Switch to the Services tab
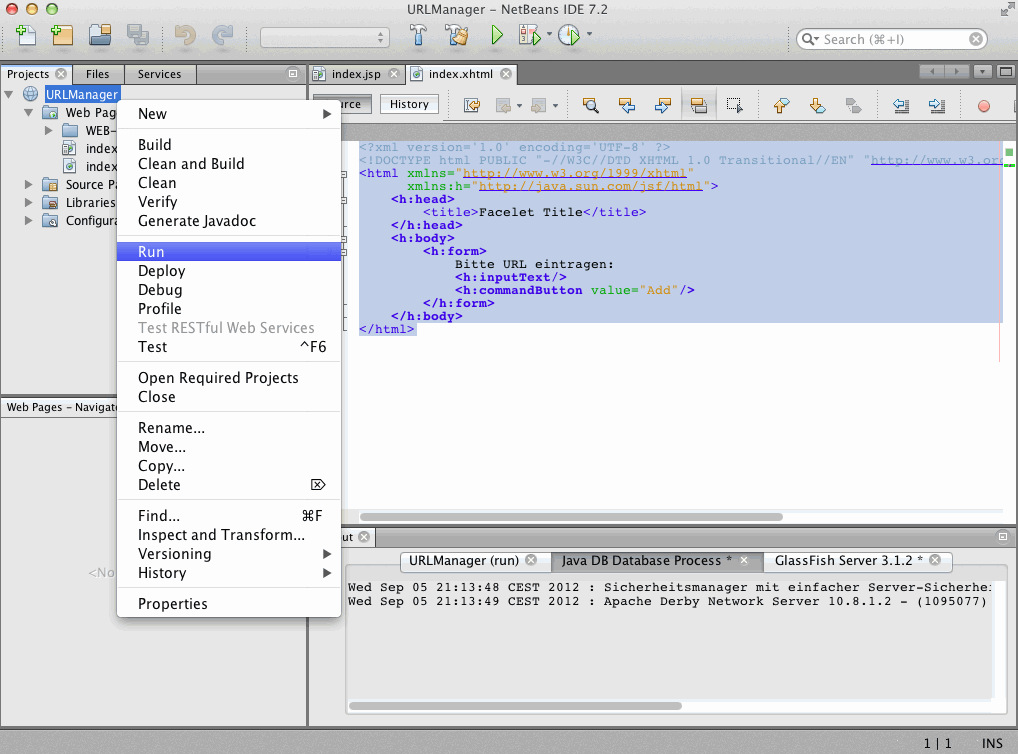The width and height of the screenshot is (1018, 754). pos(160,74)
